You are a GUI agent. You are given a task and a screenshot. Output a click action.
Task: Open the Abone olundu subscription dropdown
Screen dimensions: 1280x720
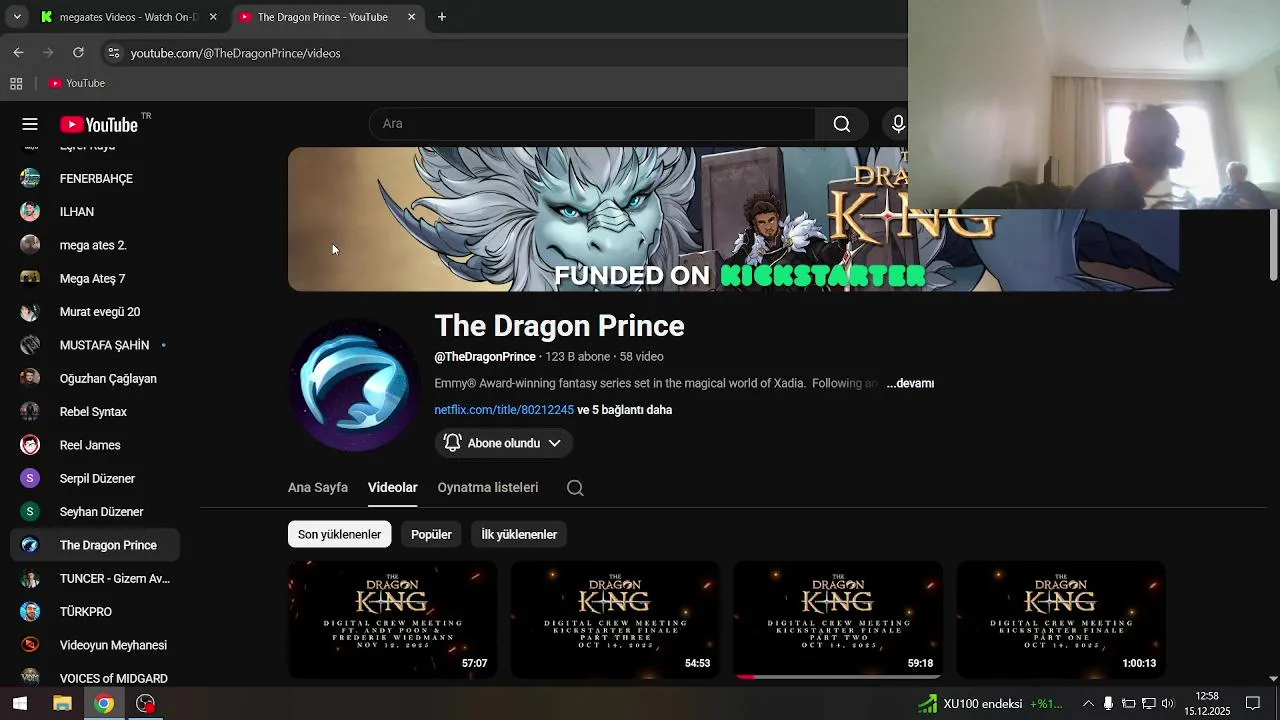504,443
